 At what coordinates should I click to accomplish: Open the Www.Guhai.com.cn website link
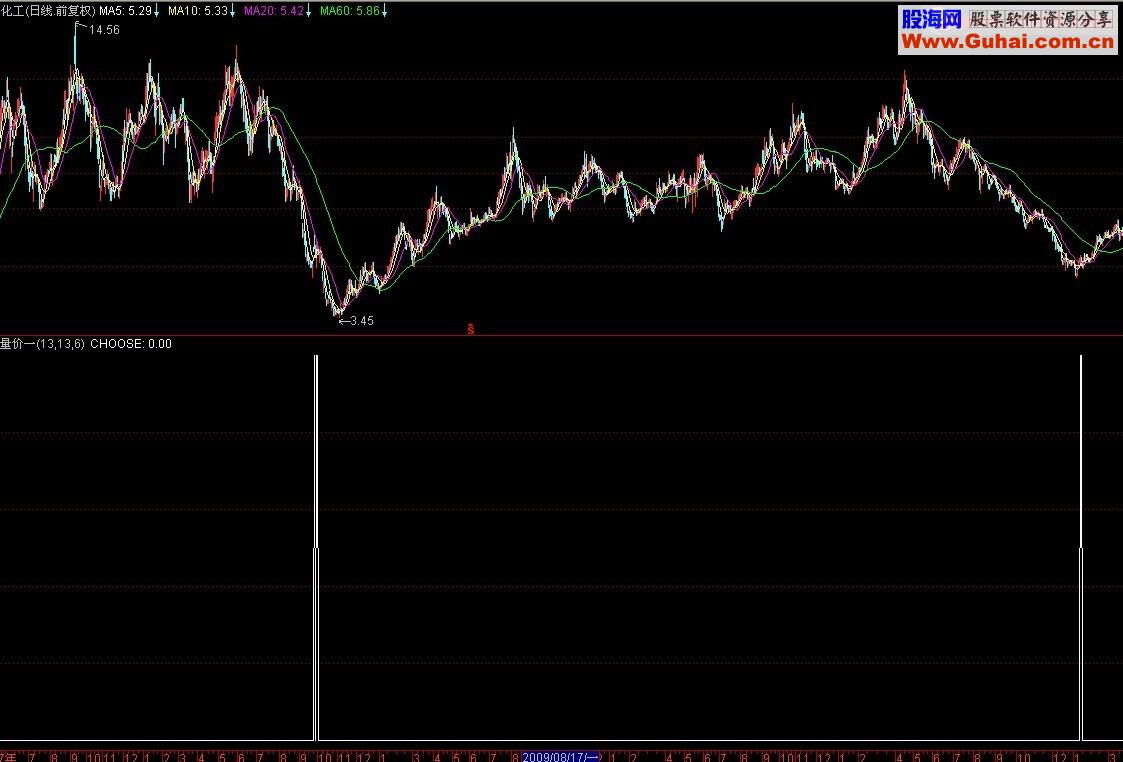click(1008, 42)
